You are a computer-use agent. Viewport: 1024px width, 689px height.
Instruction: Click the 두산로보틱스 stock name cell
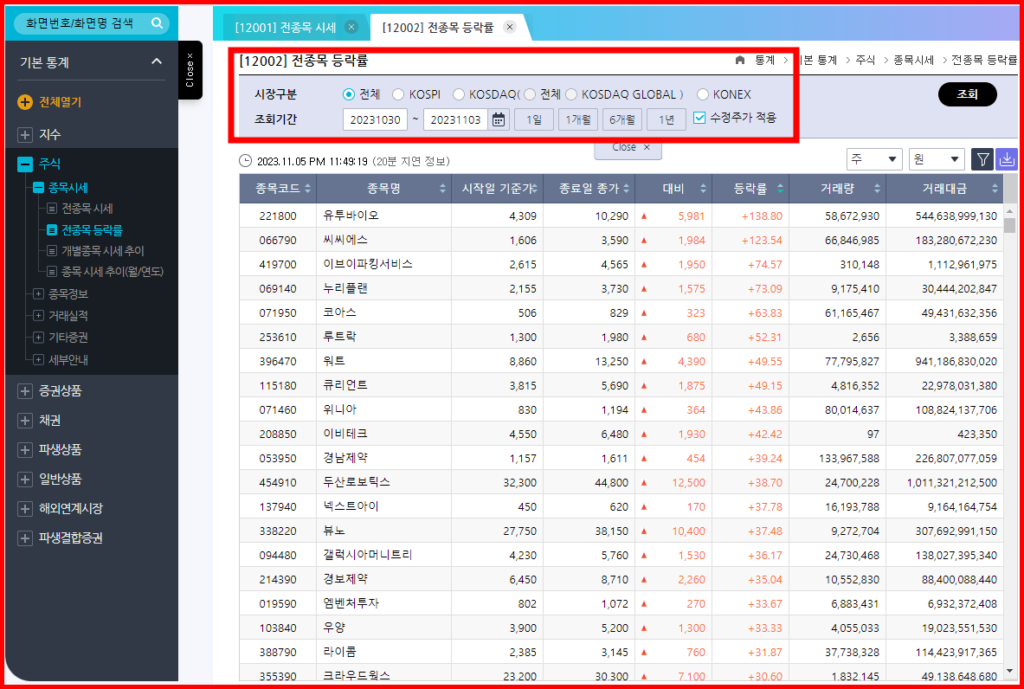383,483
